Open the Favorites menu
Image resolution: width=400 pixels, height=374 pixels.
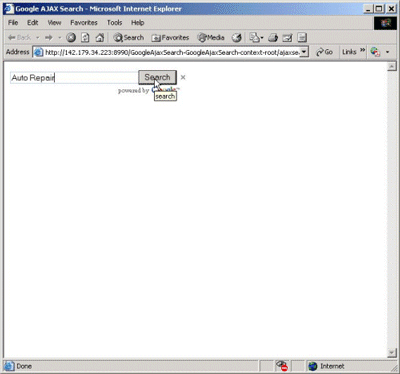pyautogui.click(x=84, y=23)
